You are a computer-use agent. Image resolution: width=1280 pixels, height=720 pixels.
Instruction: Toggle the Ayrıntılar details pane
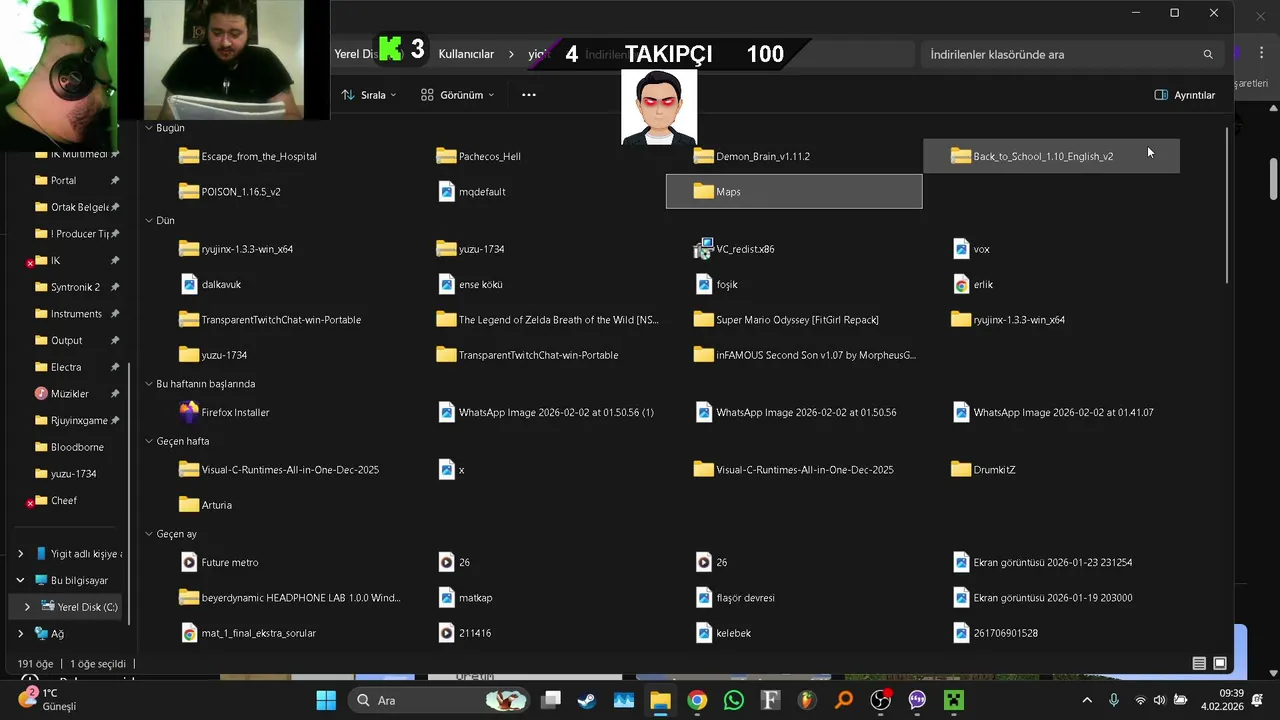pos(1185,95)
